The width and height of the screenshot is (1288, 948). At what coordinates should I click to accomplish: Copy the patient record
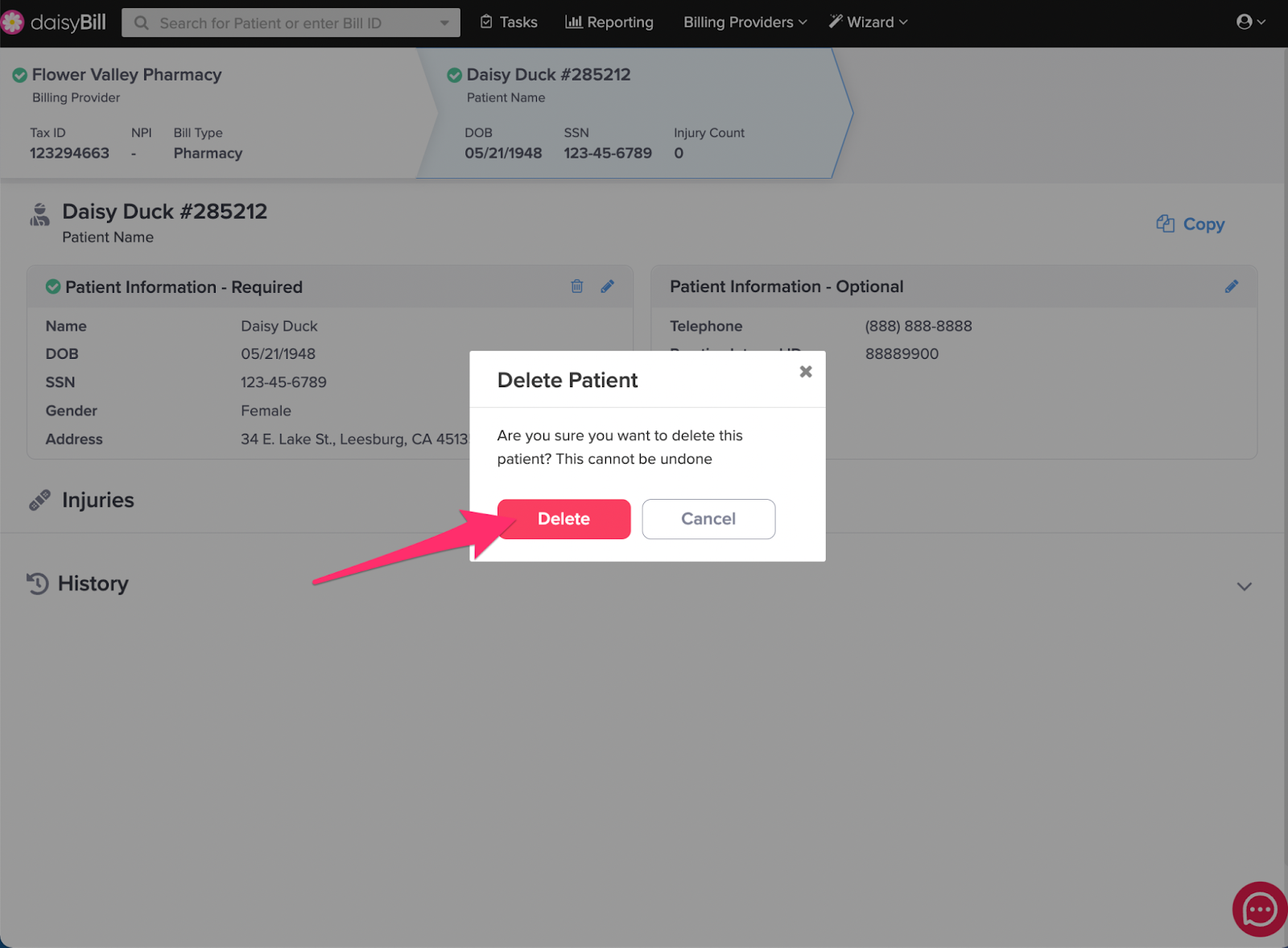[x=1191, y=224]
